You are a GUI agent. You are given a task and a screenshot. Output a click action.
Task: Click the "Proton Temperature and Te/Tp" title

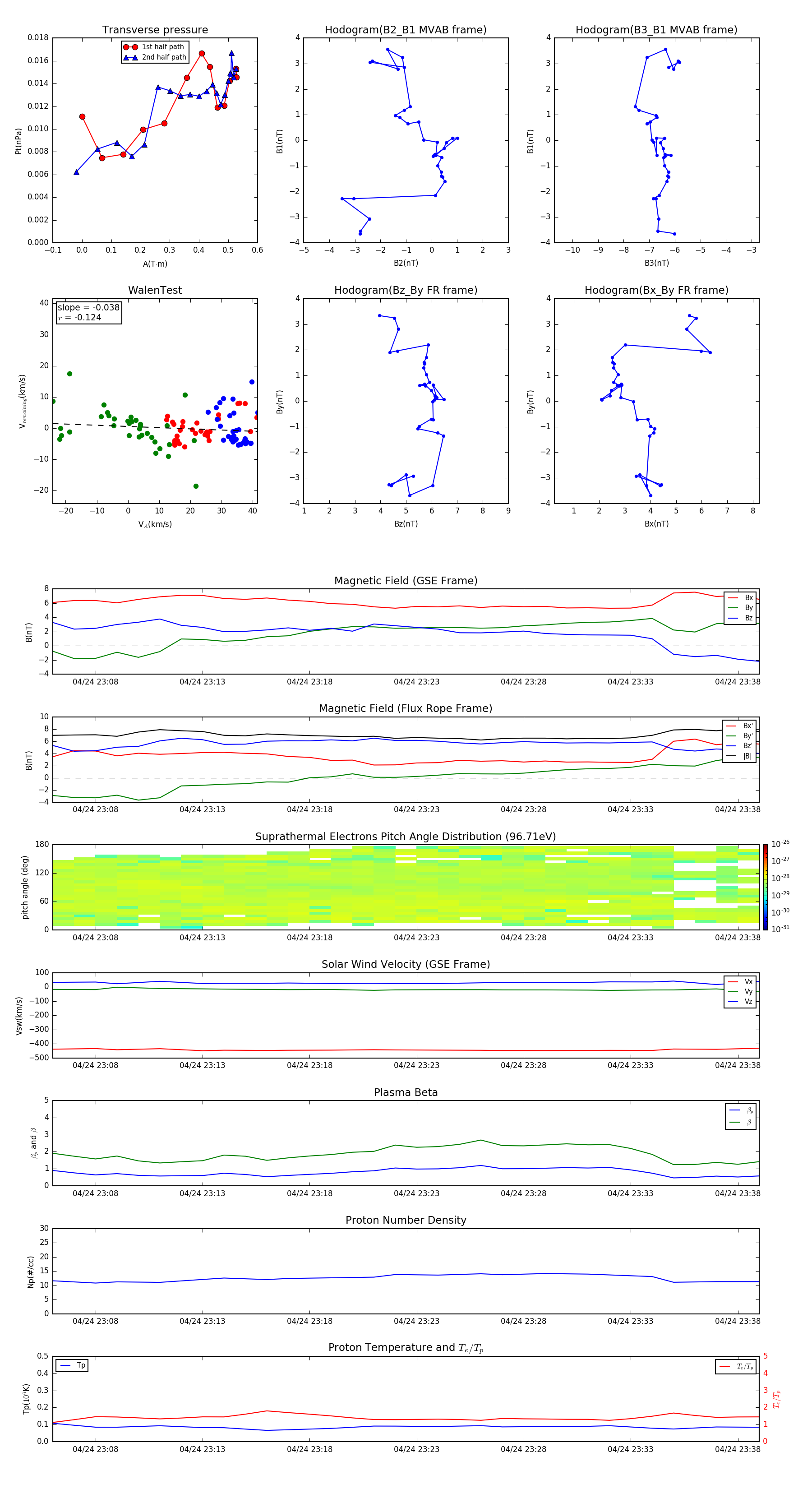406,1348
